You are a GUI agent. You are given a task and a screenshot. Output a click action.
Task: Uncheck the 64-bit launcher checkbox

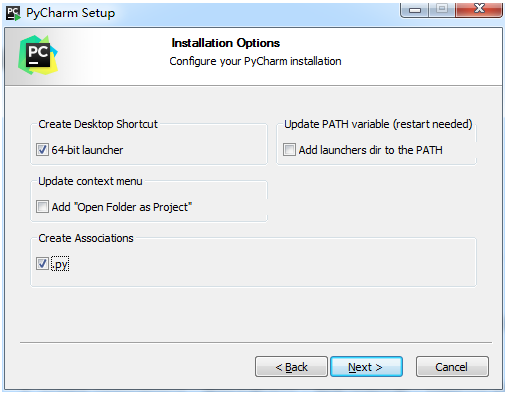coord(42,150)
